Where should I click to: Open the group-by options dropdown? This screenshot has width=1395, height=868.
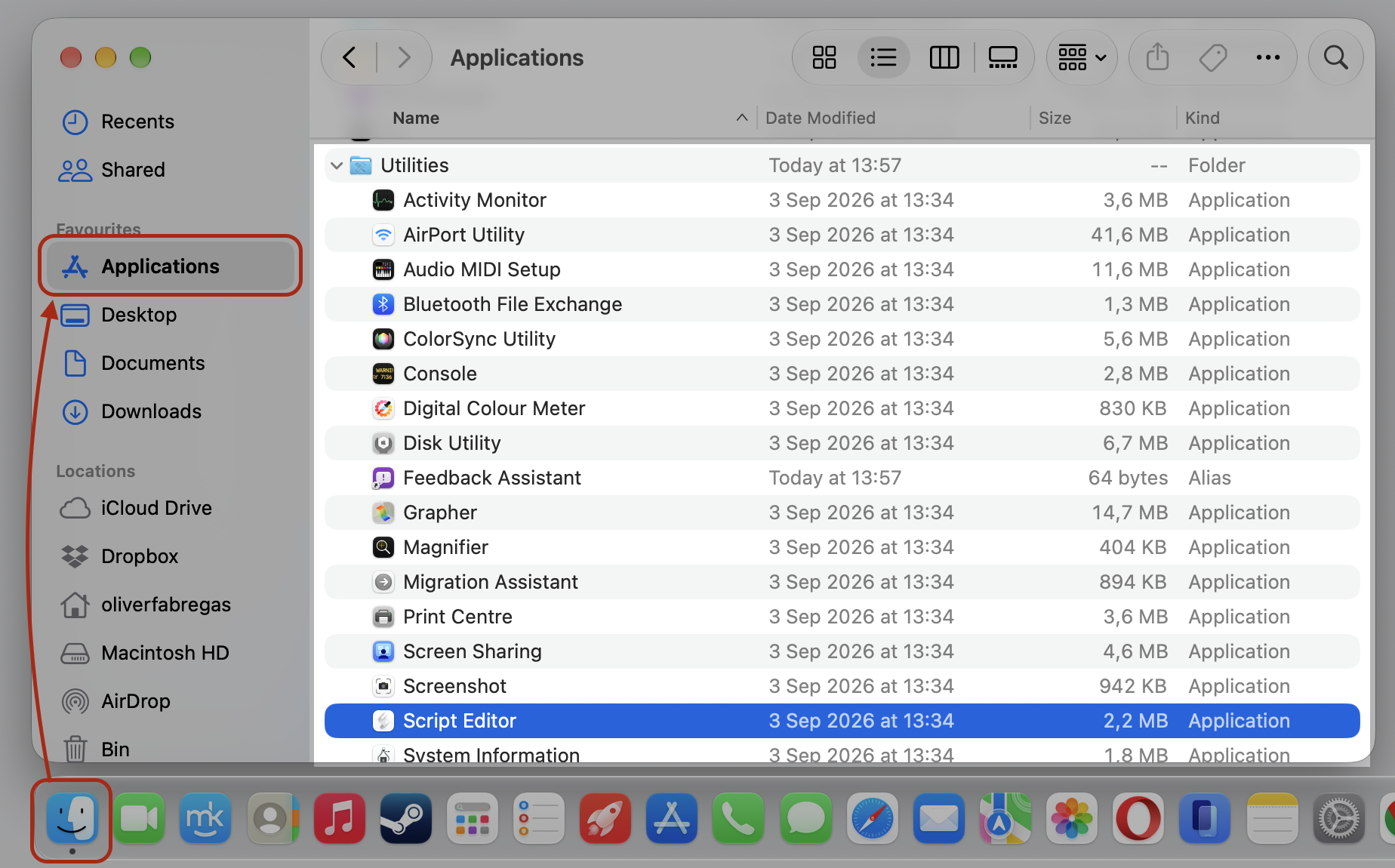coord(1082,57)
